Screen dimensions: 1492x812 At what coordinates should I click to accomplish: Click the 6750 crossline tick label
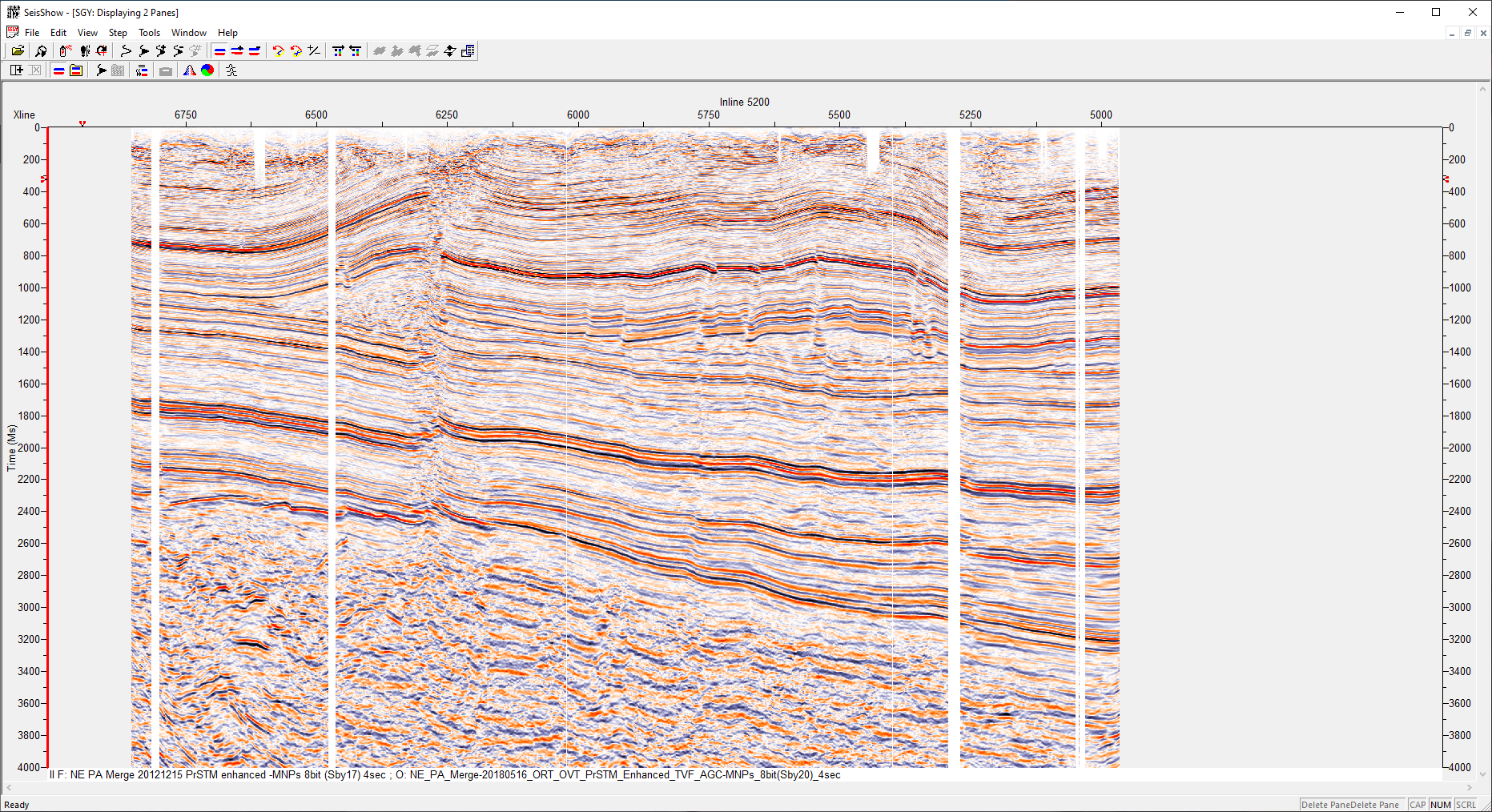coord(186,115)
